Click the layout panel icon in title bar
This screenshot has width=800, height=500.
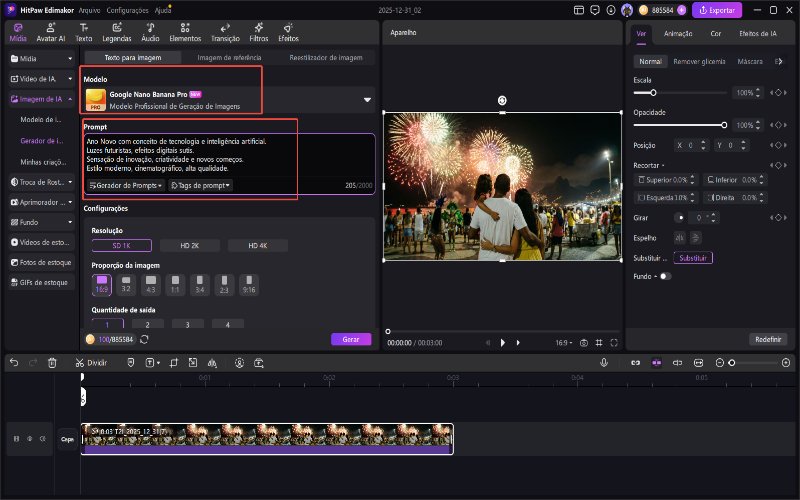coord(579,10)
